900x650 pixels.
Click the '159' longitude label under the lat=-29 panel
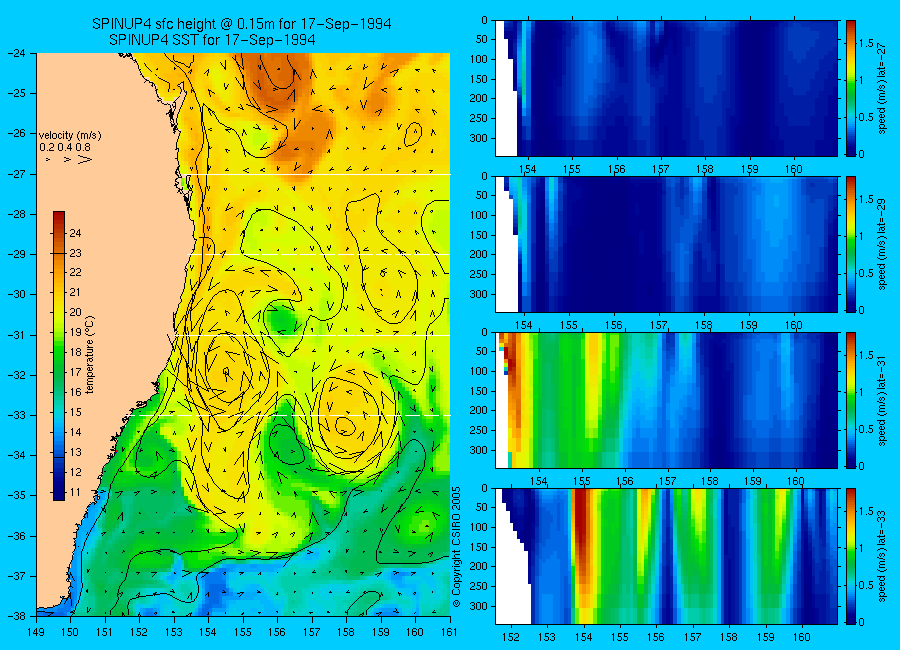click(749, 326)
